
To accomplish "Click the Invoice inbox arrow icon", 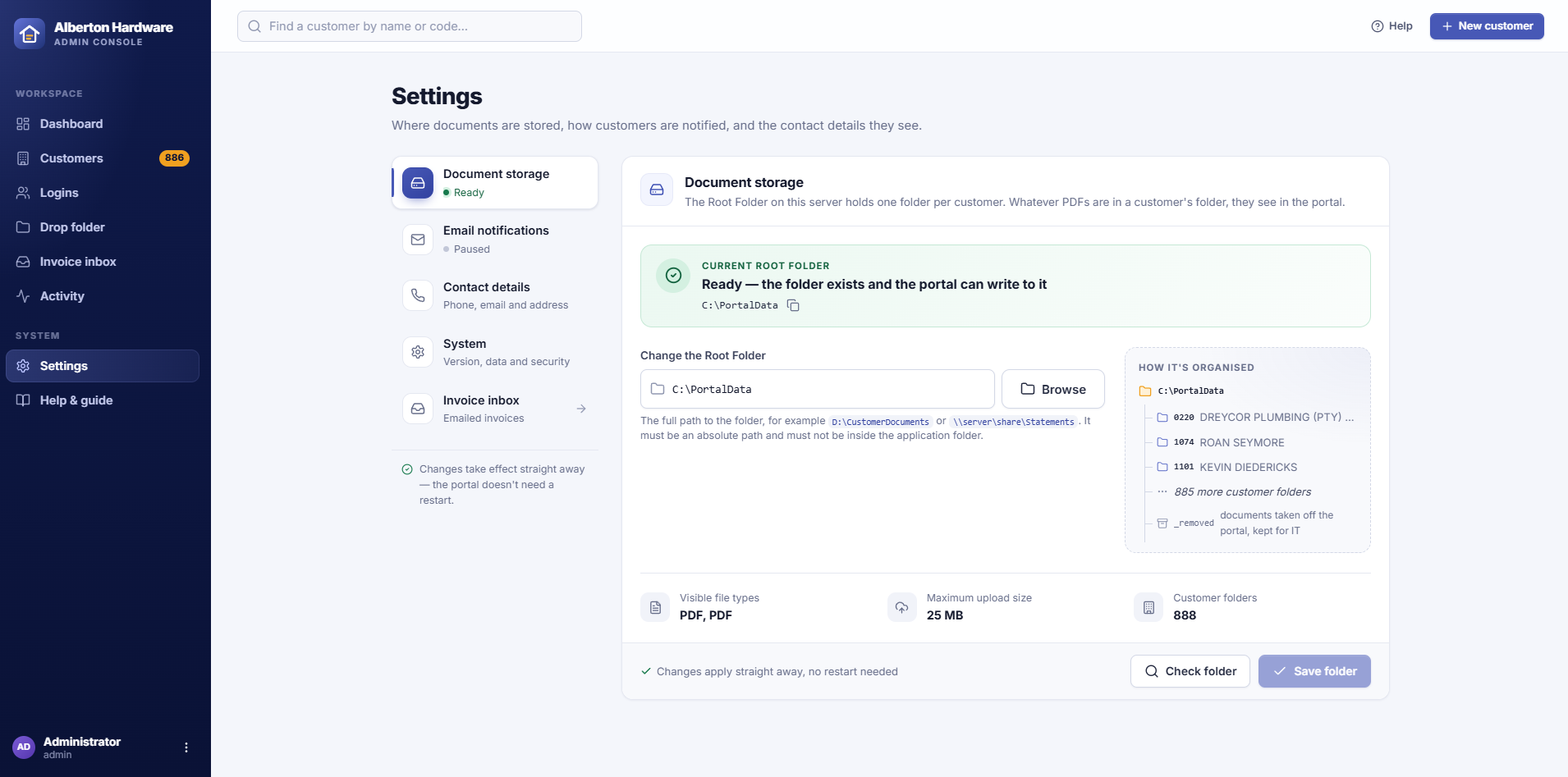I will (581, 409).
